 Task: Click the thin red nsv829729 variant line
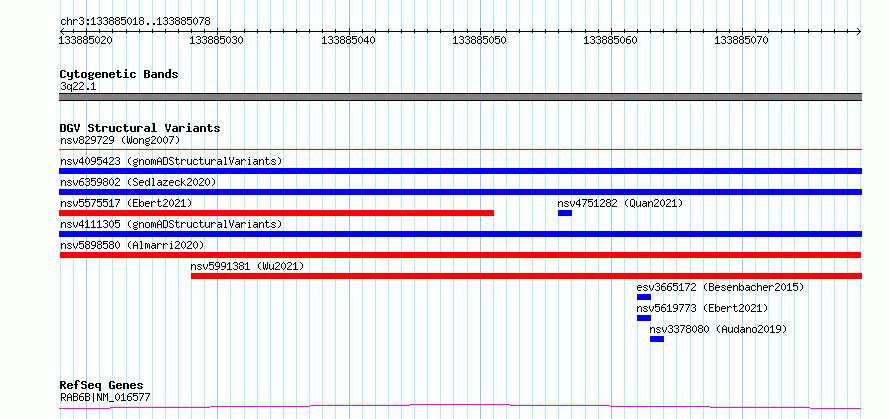(x=460, y=149)
